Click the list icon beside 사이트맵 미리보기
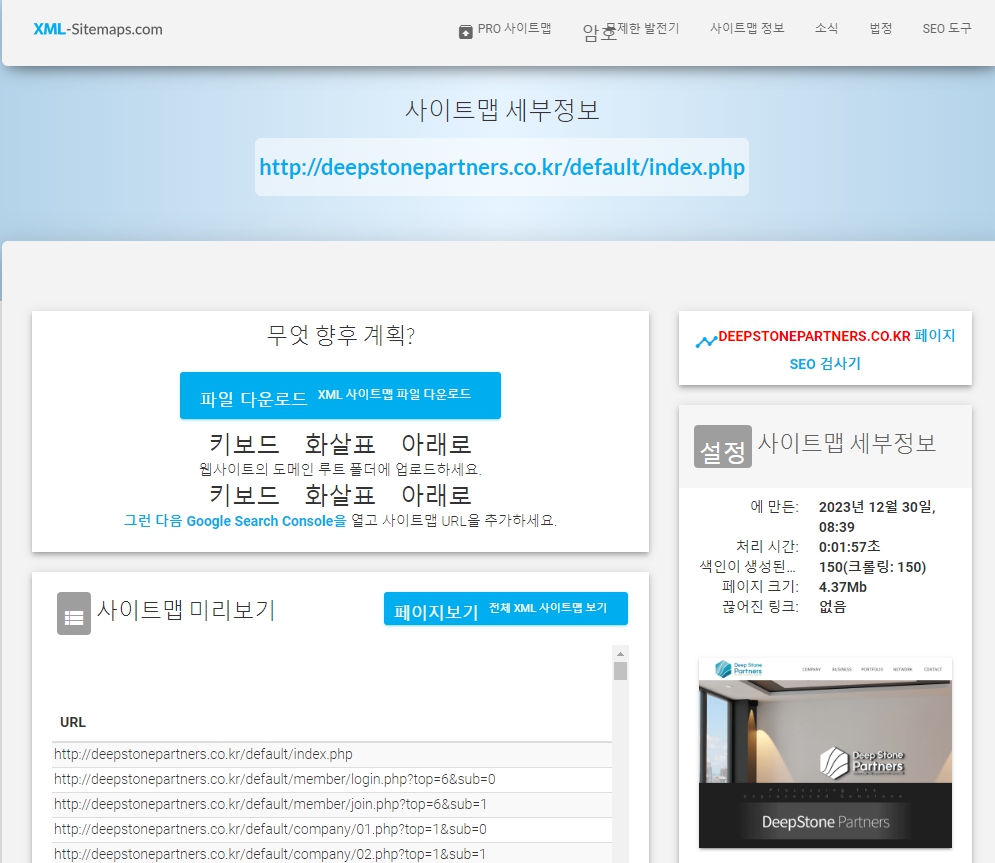The image size is (995, 863). coord(74,613)
